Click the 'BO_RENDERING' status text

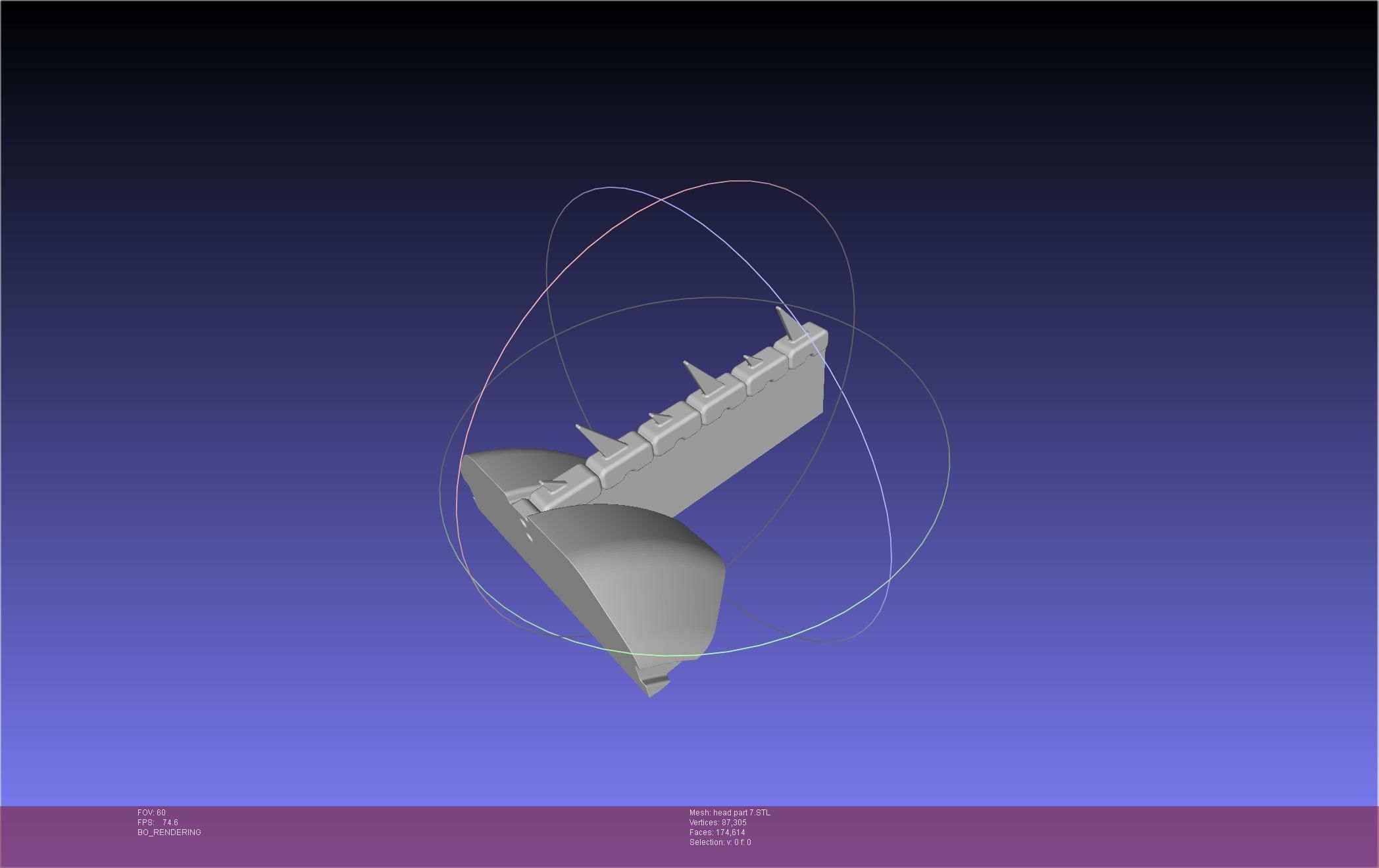click(x=169, y=832)
